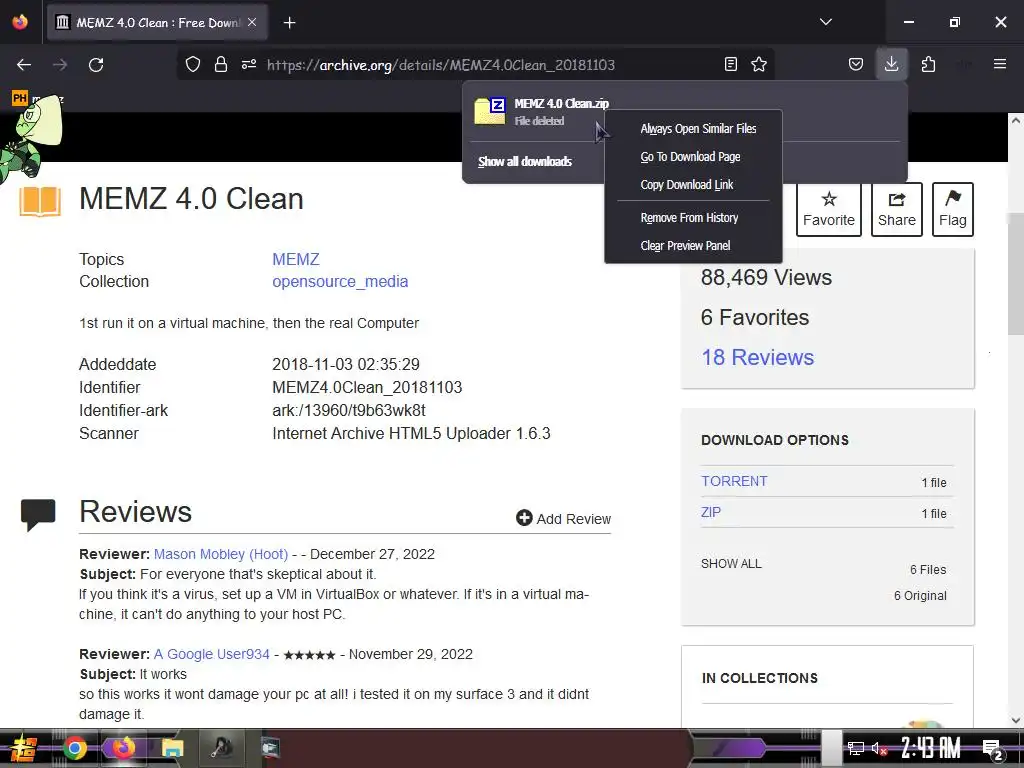
Task: Open the Firefox hamburger menu
Action: [x=999, y=64]
